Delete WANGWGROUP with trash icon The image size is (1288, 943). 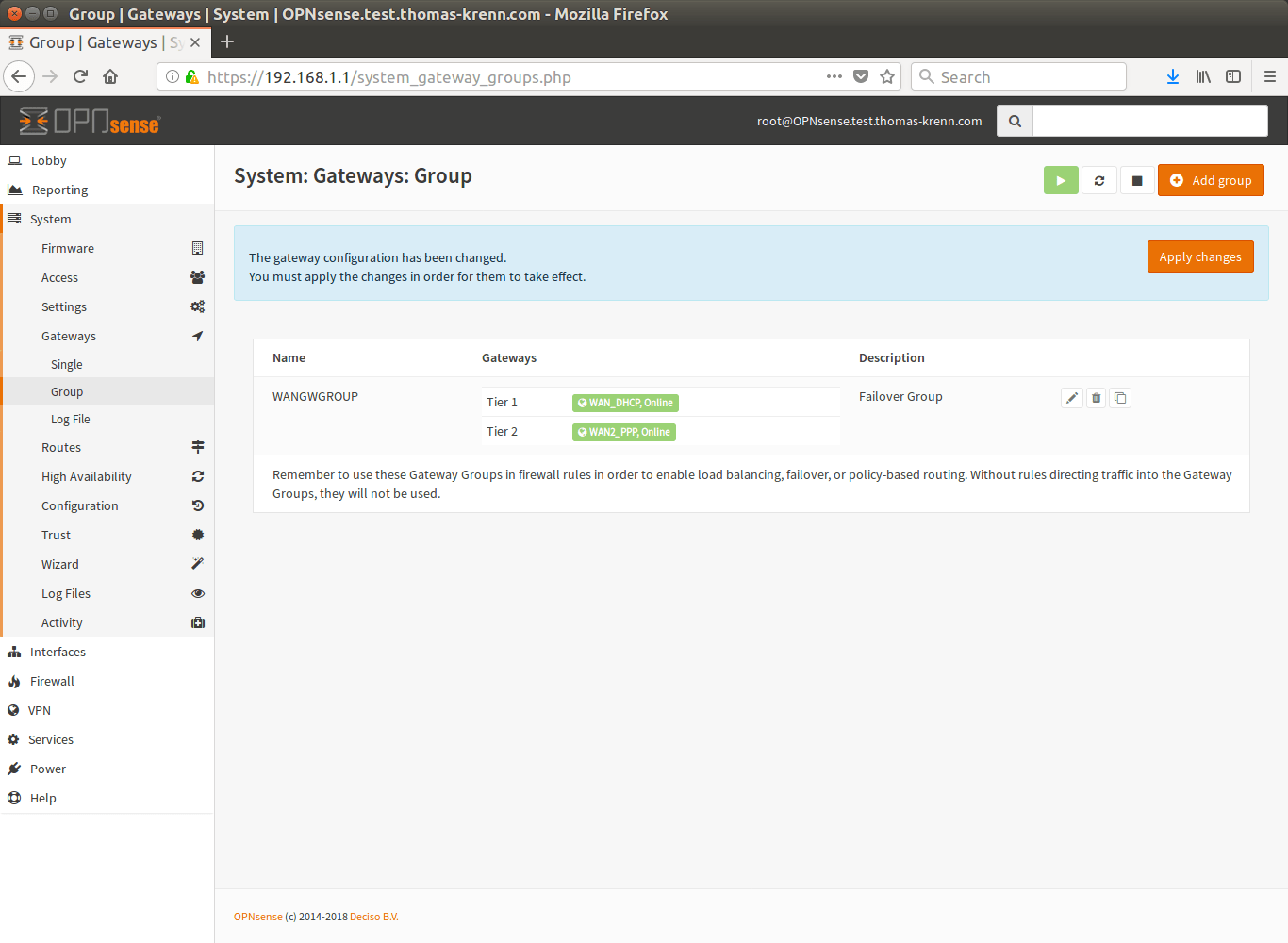1096,398
